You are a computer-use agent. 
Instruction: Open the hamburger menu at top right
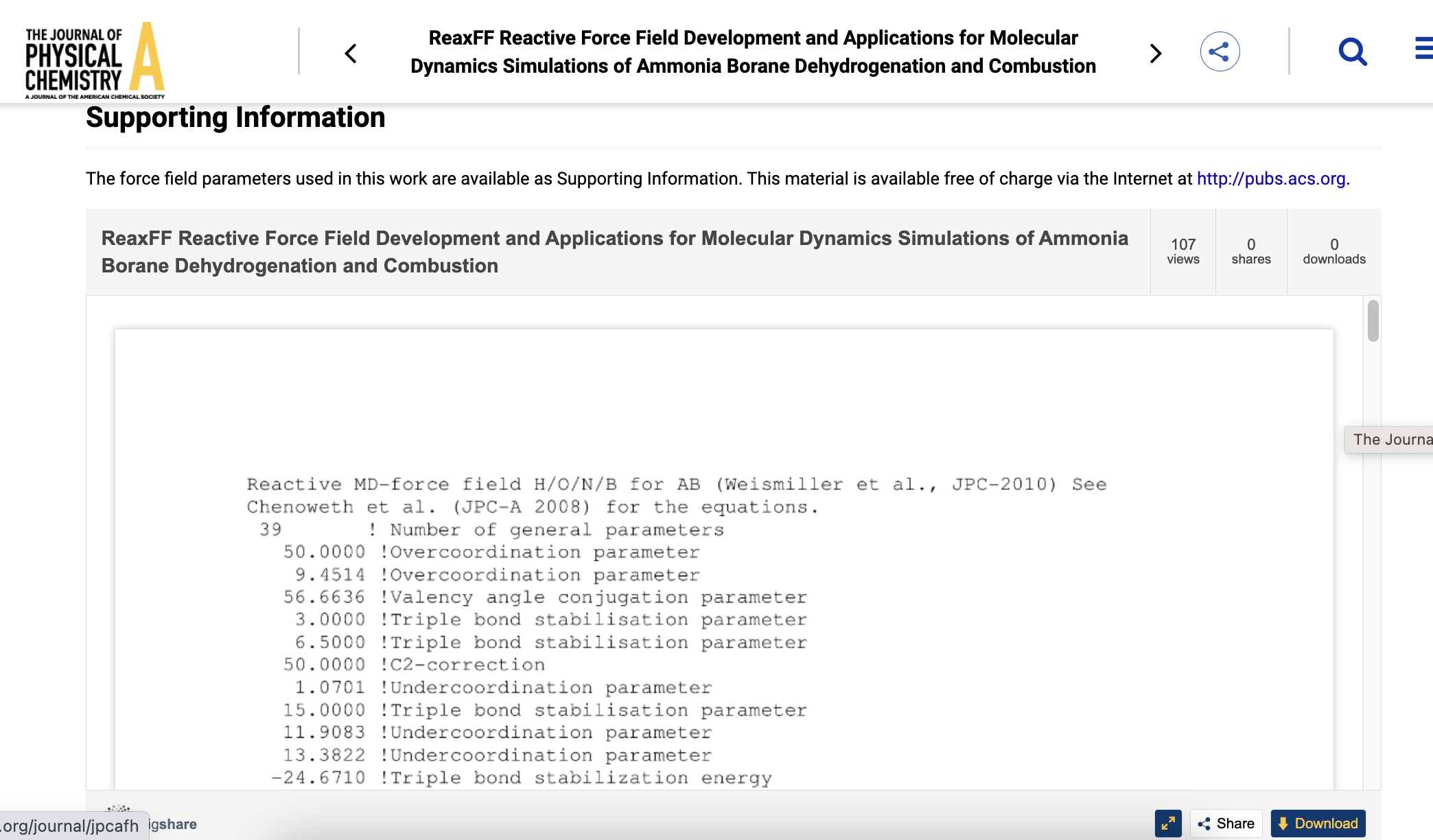[x=1423, y=49]
